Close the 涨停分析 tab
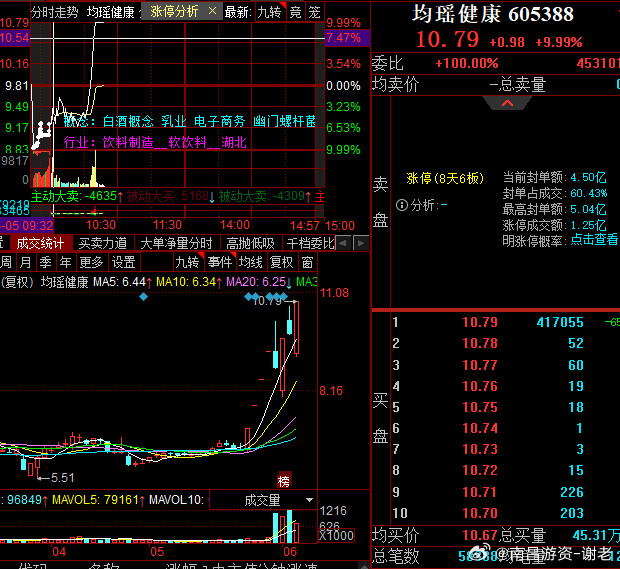Screen dimensions: 620x569 point(212,11)
